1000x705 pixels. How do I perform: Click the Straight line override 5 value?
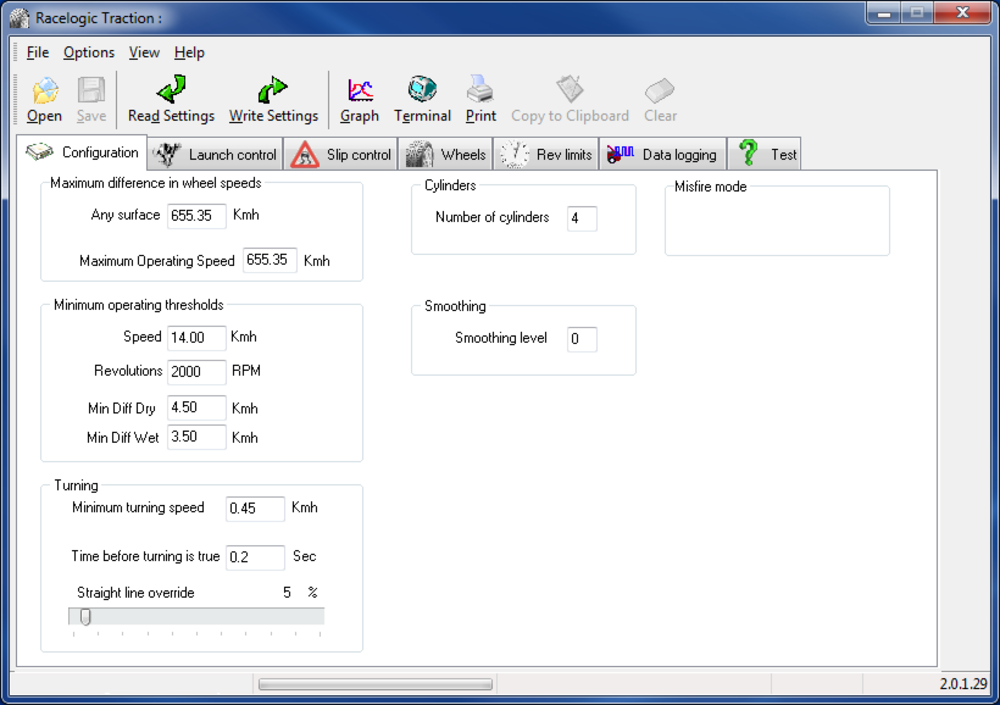tap(287, 593)
